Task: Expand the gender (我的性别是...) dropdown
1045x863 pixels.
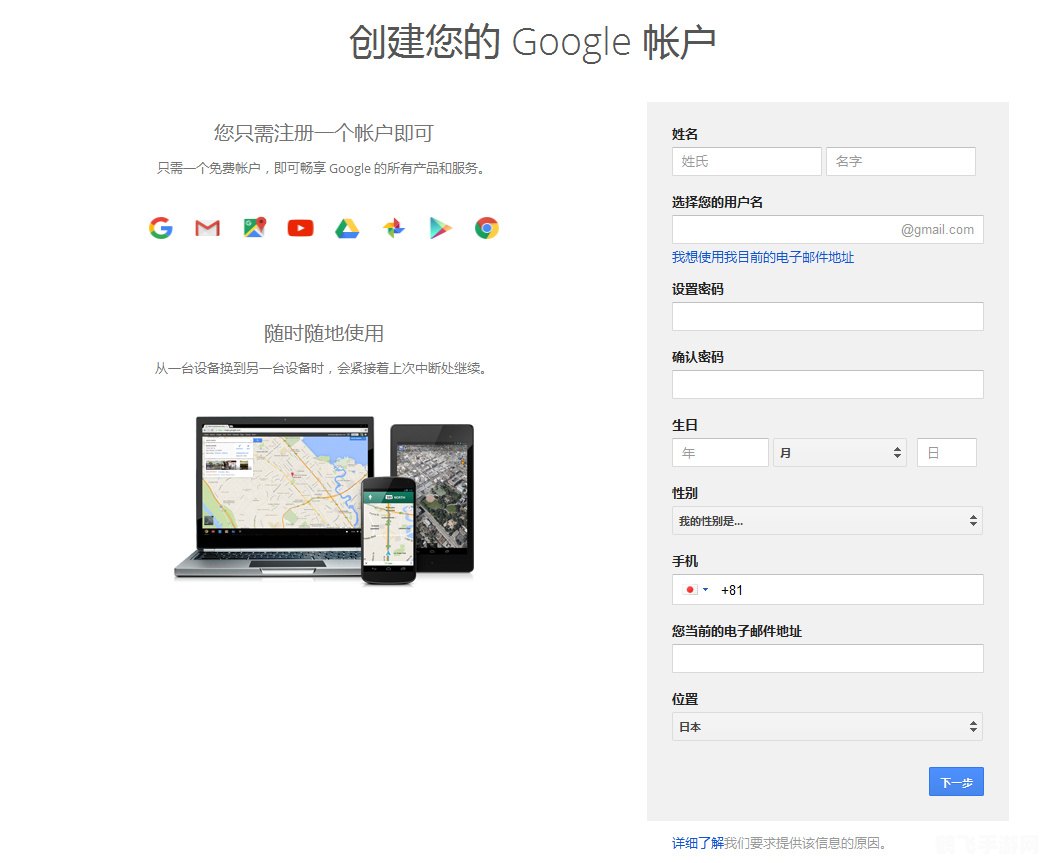Action: 827,520
